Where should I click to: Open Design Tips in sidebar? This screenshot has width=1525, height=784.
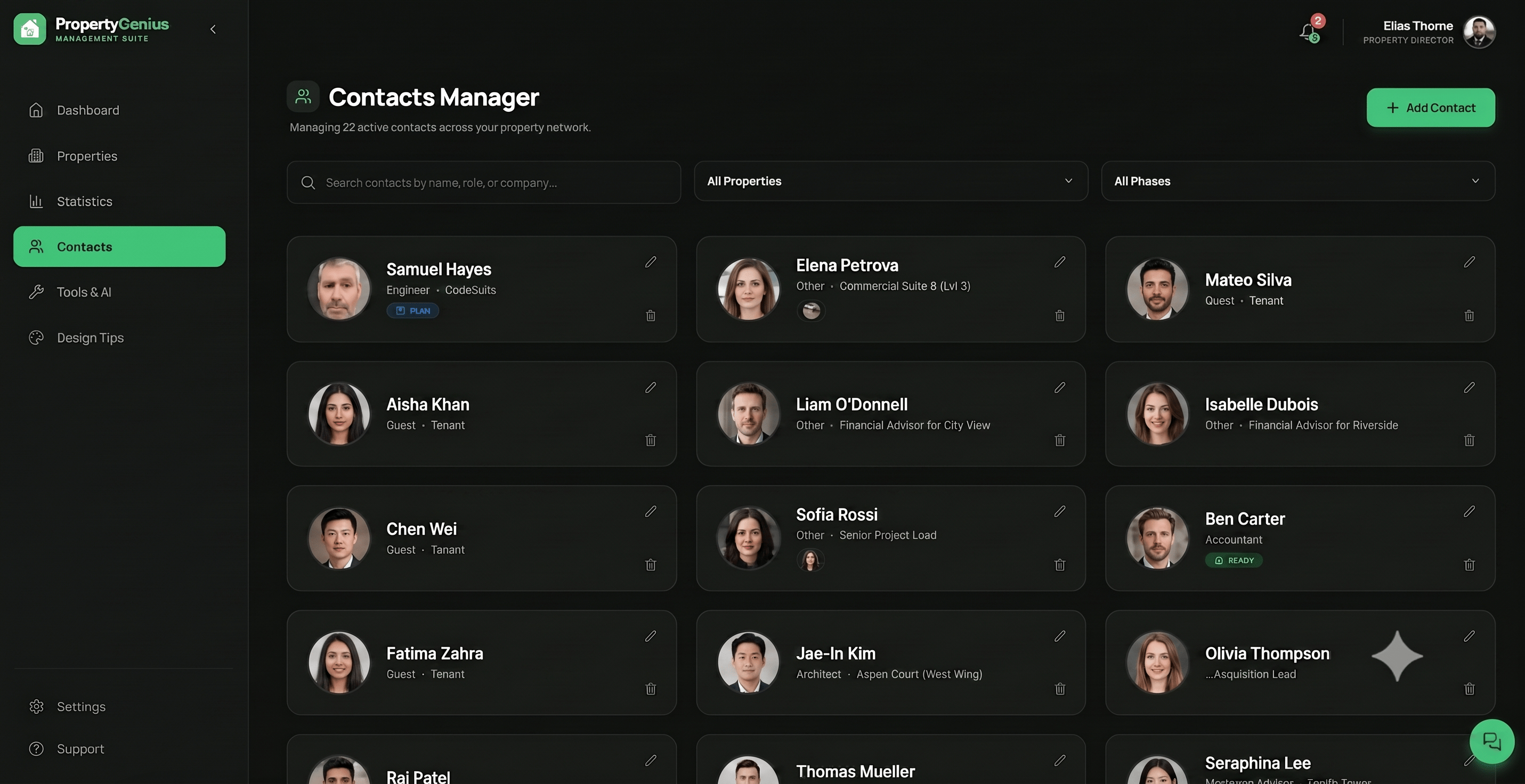119,337
